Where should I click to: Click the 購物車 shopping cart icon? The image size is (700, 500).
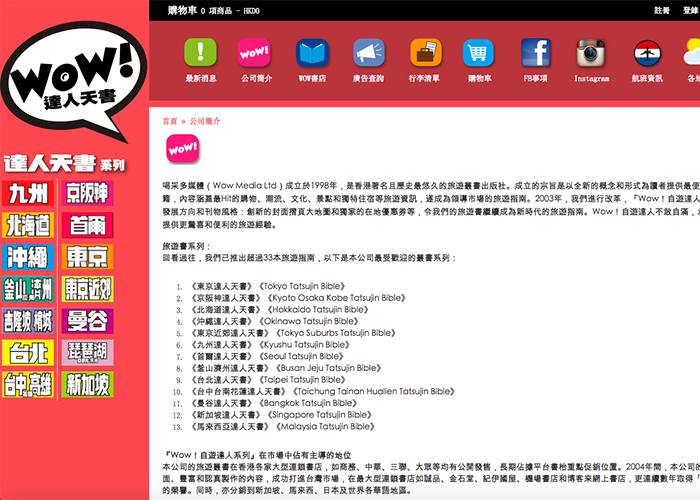[478, 52]
